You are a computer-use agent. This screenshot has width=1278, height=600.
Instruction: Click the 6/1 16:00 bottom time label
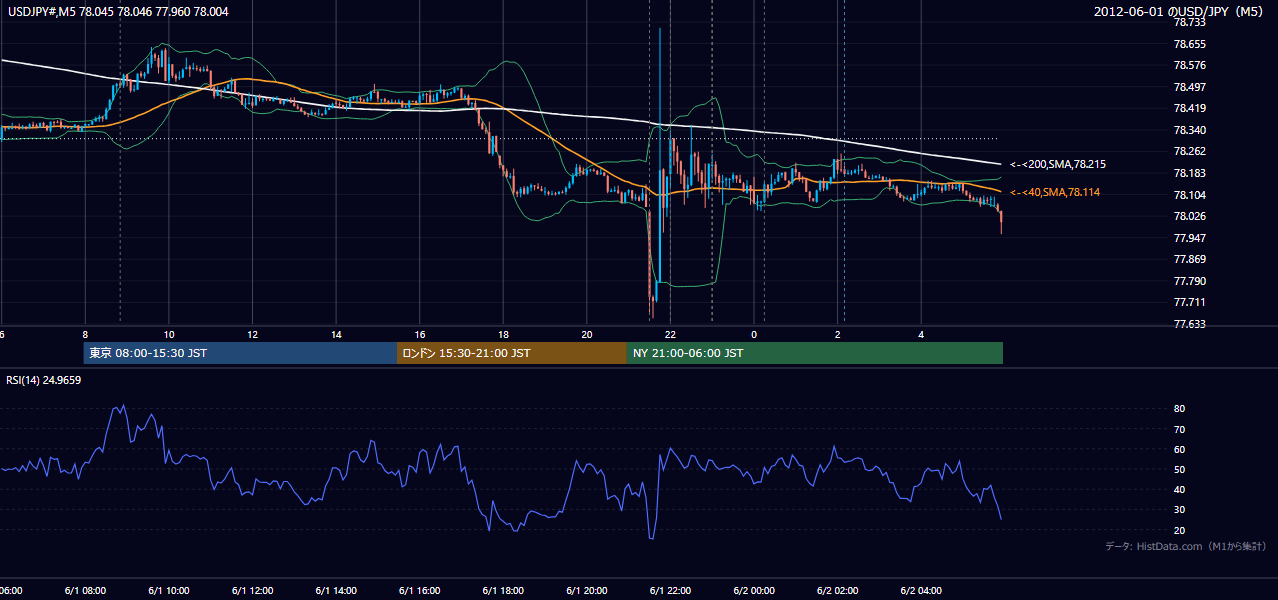(x=420, y=590)
